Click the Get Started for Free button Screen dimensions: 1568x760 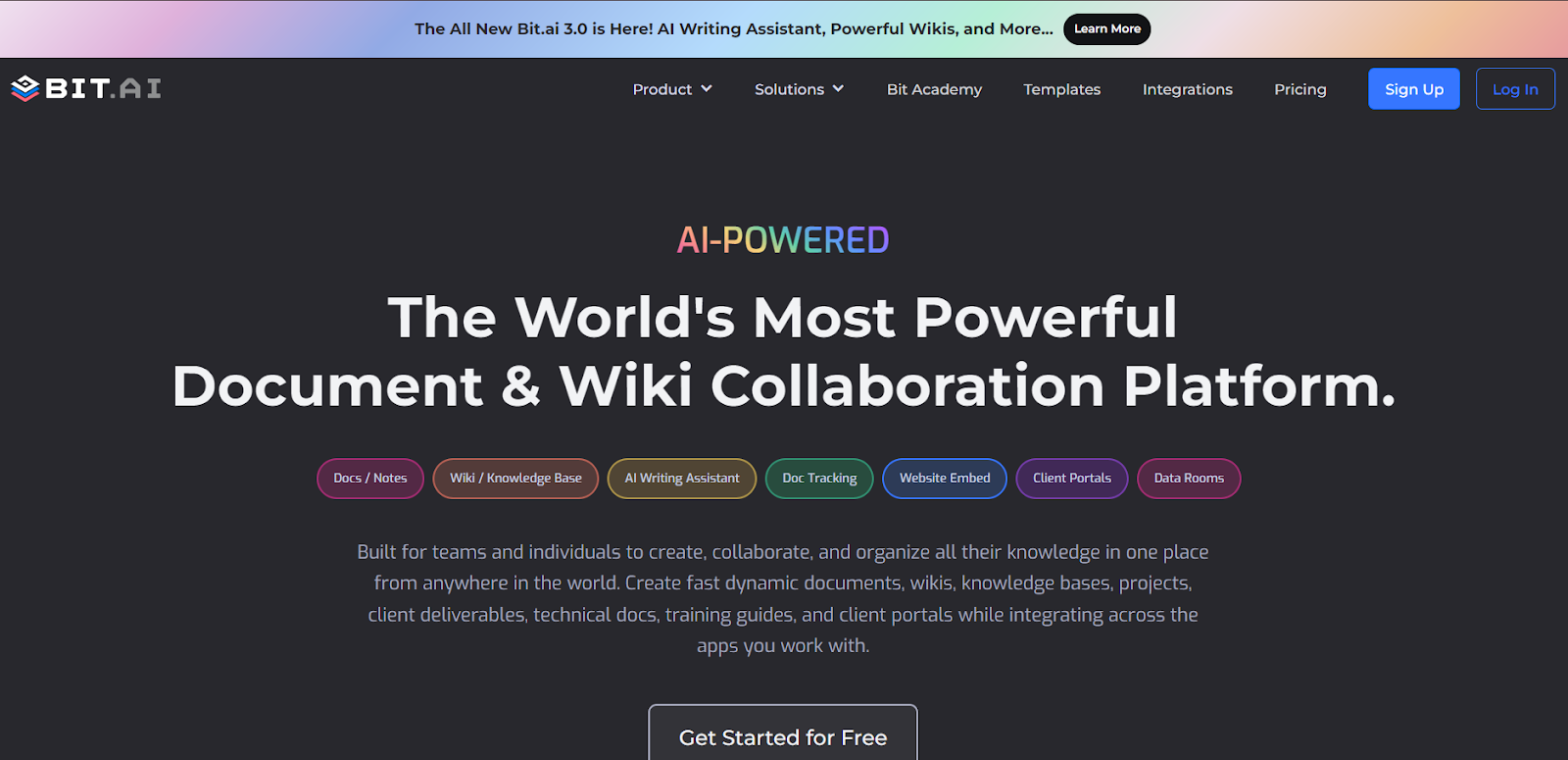(783, 733)
